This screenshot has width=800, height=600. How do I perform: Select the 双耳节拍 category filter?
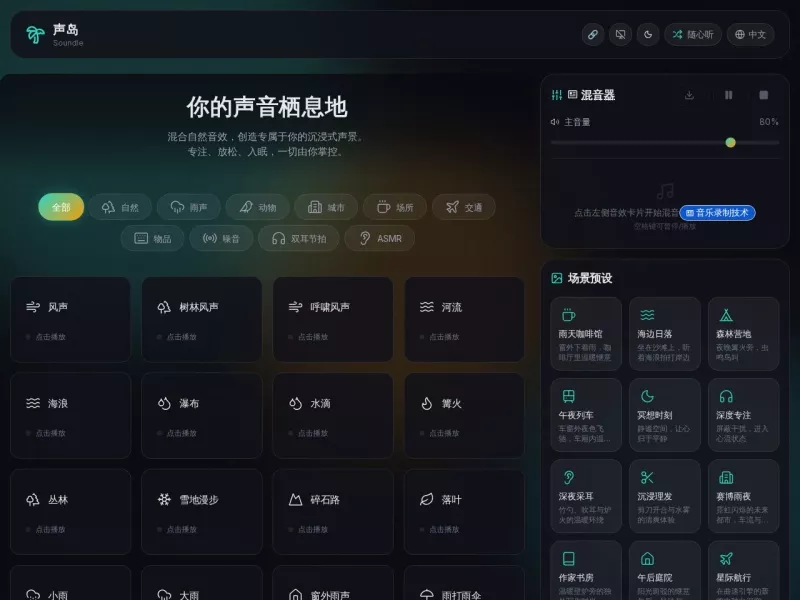(x=299, y=238)
